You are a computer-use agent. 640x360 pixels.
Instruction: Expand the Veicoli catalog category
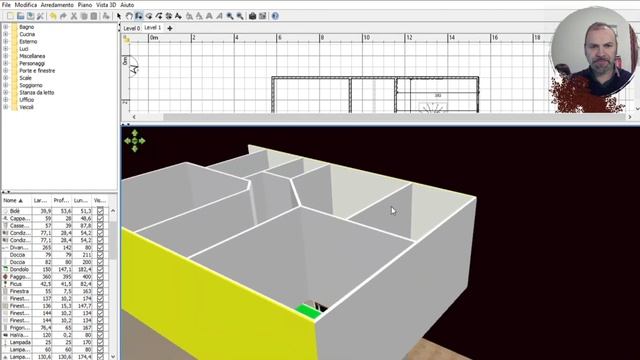point(6,107)
